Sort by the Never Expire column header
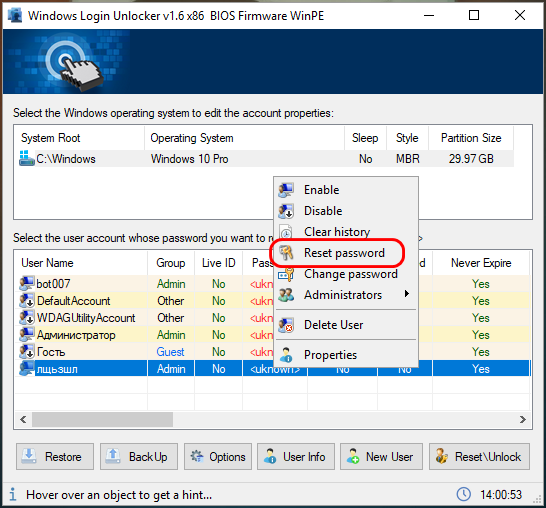 pos(481,263)
